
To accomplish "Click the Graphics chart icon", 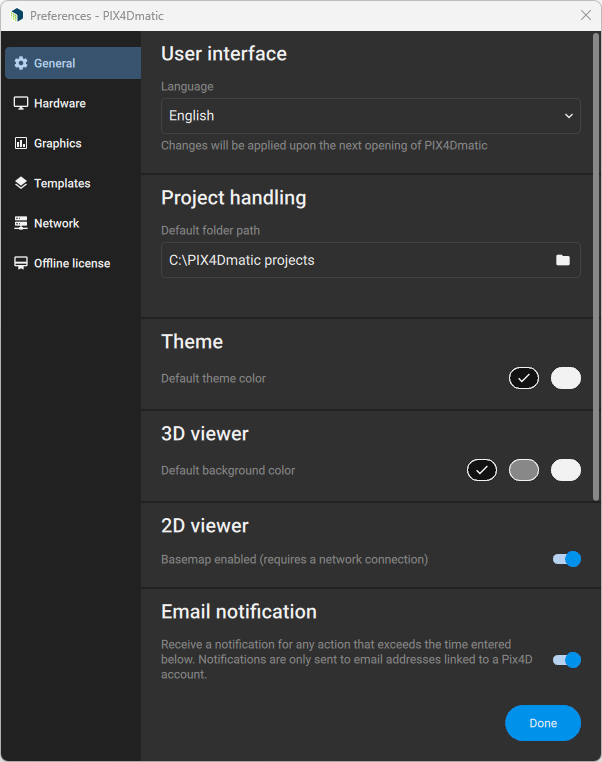I will pos(21,143).
